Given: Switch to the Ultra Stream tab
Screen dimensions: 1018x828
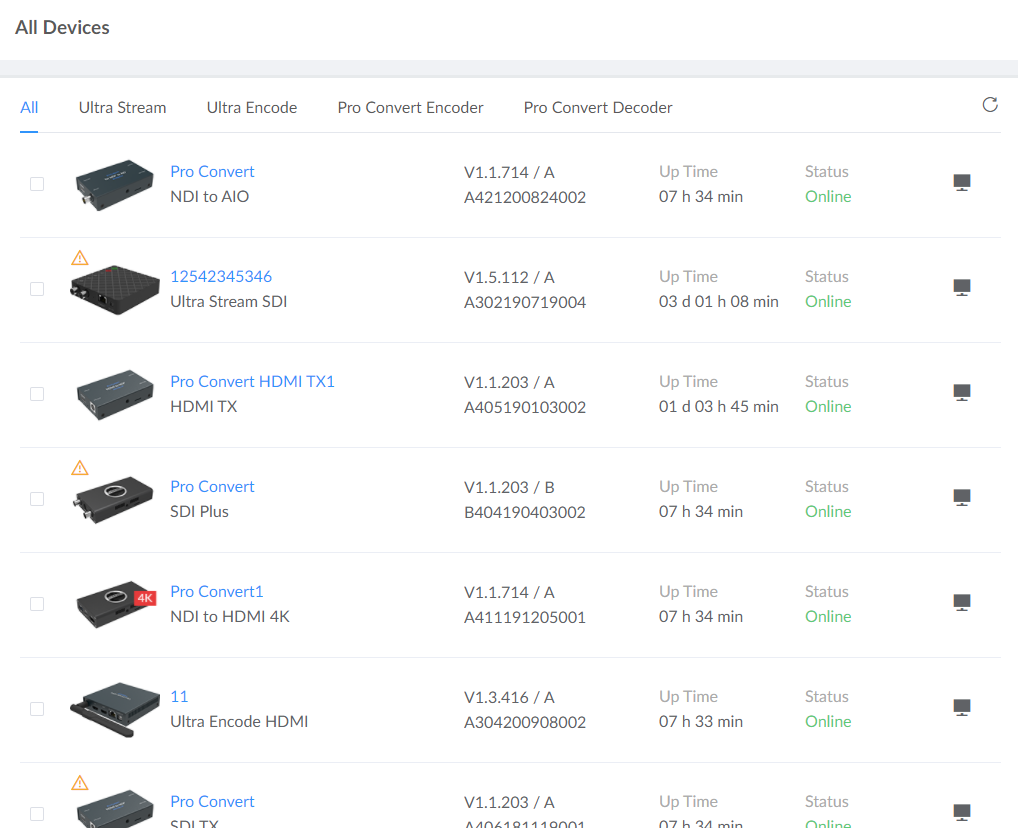Looking at the screenshot, I should click(x=122, y=108).
